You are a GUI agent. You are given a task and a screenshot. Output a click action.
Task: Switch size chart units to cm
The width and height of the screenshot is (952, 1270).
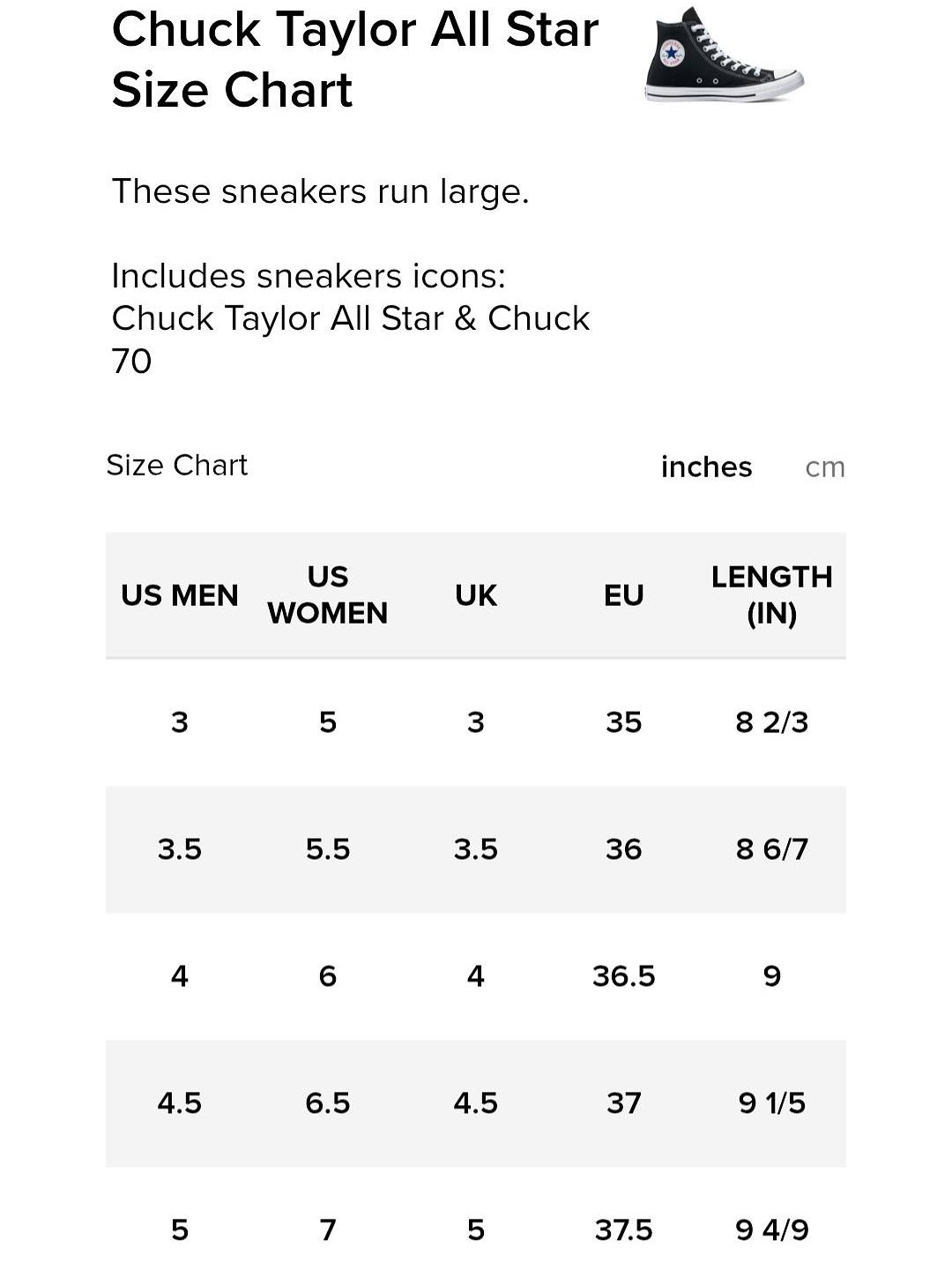coord(825,467)
